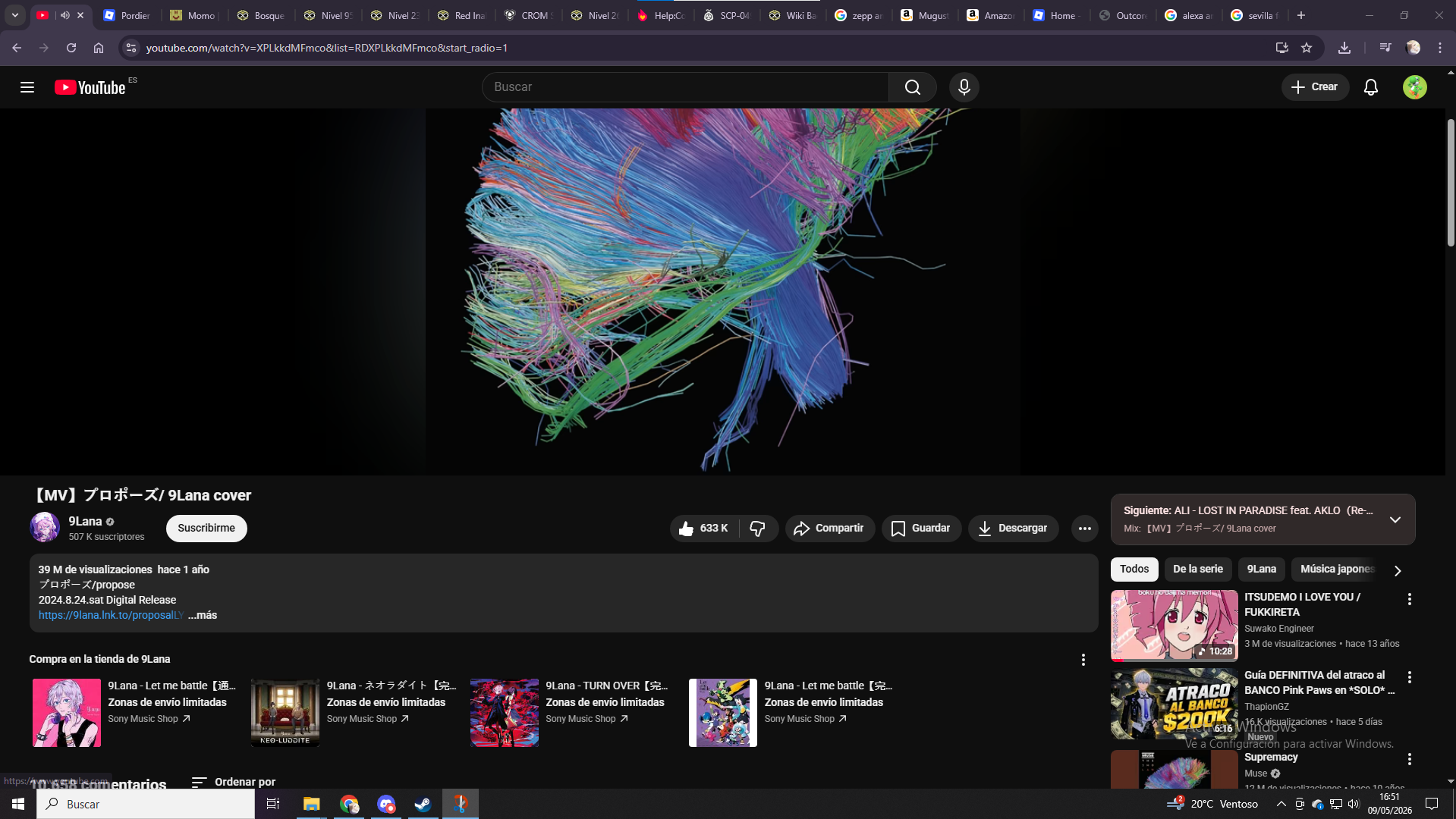This screenshot has height=819, width=1456.
Task: Mute the YouTube tab audio
Action: point(65,15)
